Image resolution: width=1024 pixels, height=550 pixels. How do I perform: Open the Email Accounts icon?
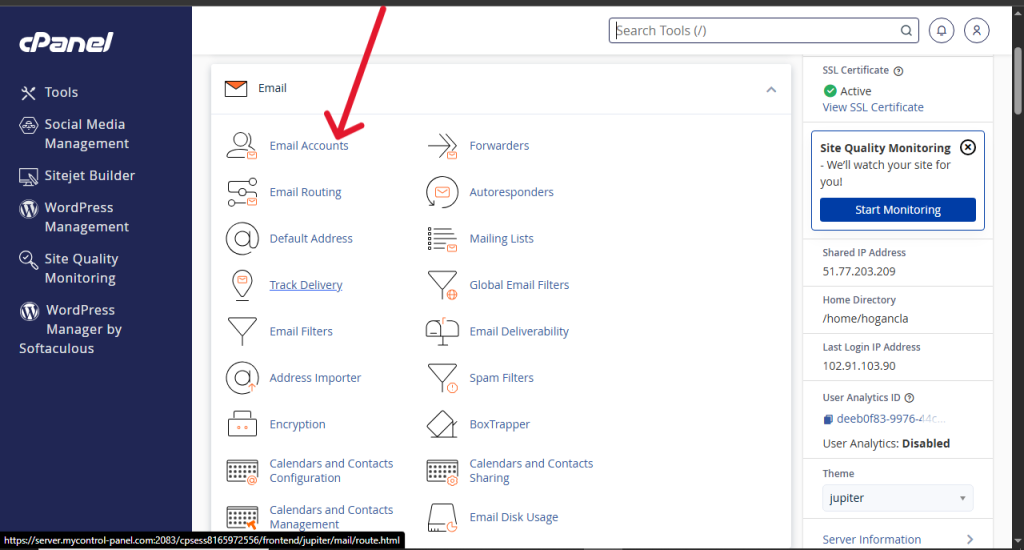242,146
